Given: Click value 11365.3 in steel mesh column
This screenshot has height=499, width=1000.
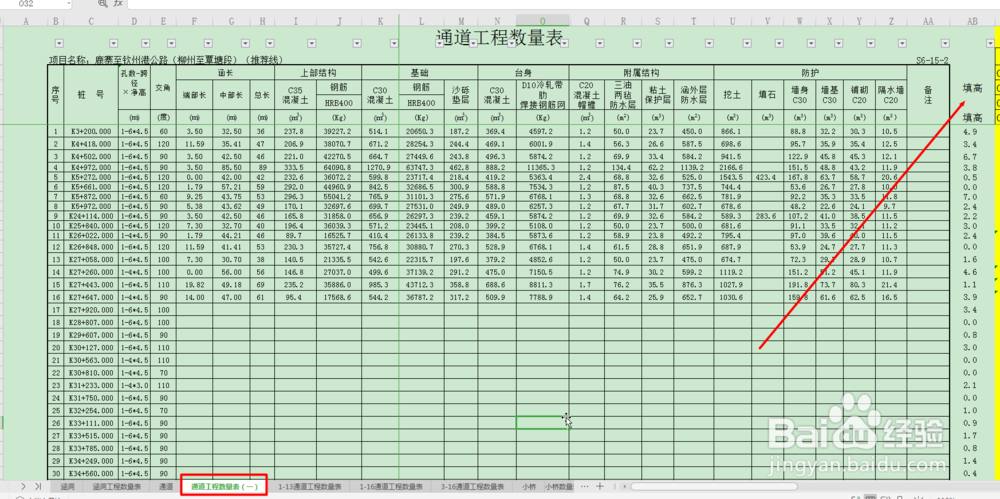Looking at the screenshot, I should [x=543, y=167].
